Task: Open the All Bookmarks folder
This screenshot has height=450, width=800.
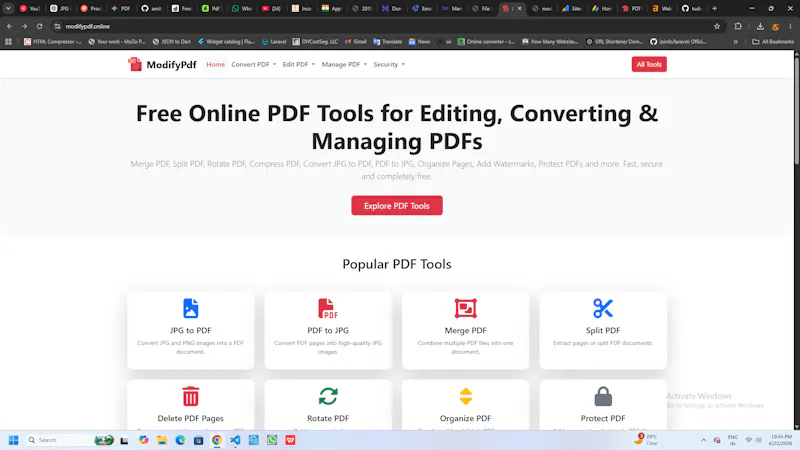Action: click(x=773, y=42)
